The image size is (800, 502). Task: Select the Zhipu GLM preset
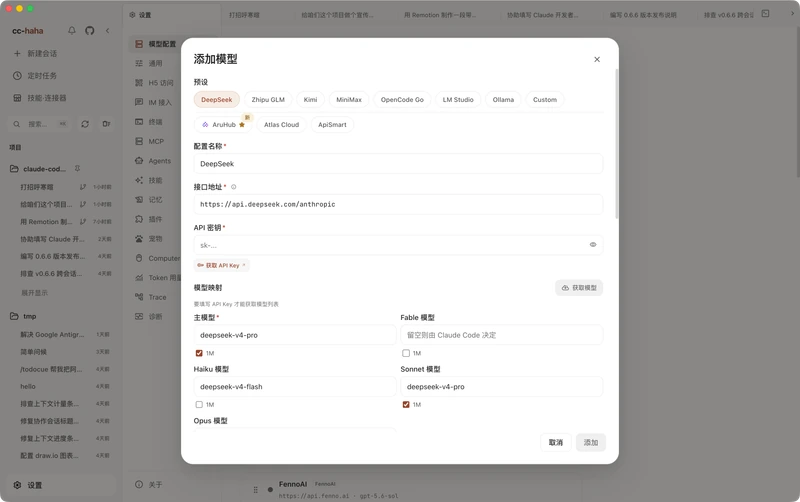268,99
